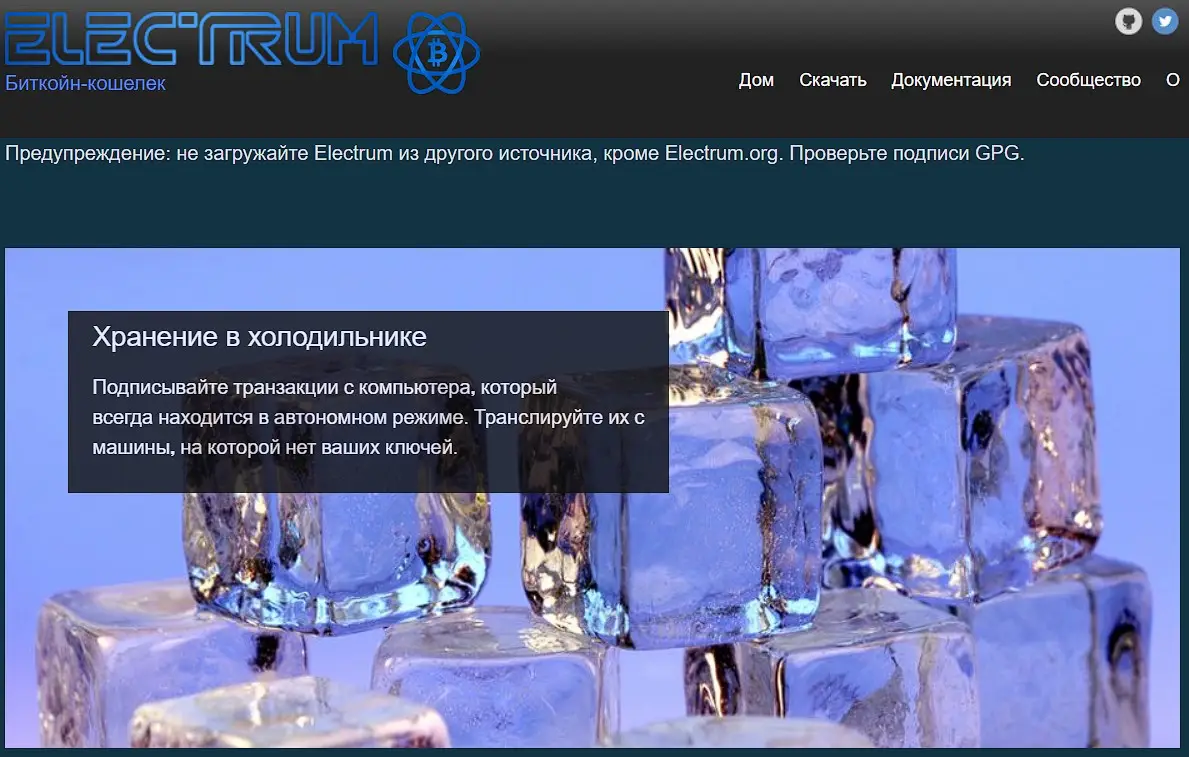
Task: Click the 'Подписывайте транзакции' slide description
Action: [x=369, y=417]
